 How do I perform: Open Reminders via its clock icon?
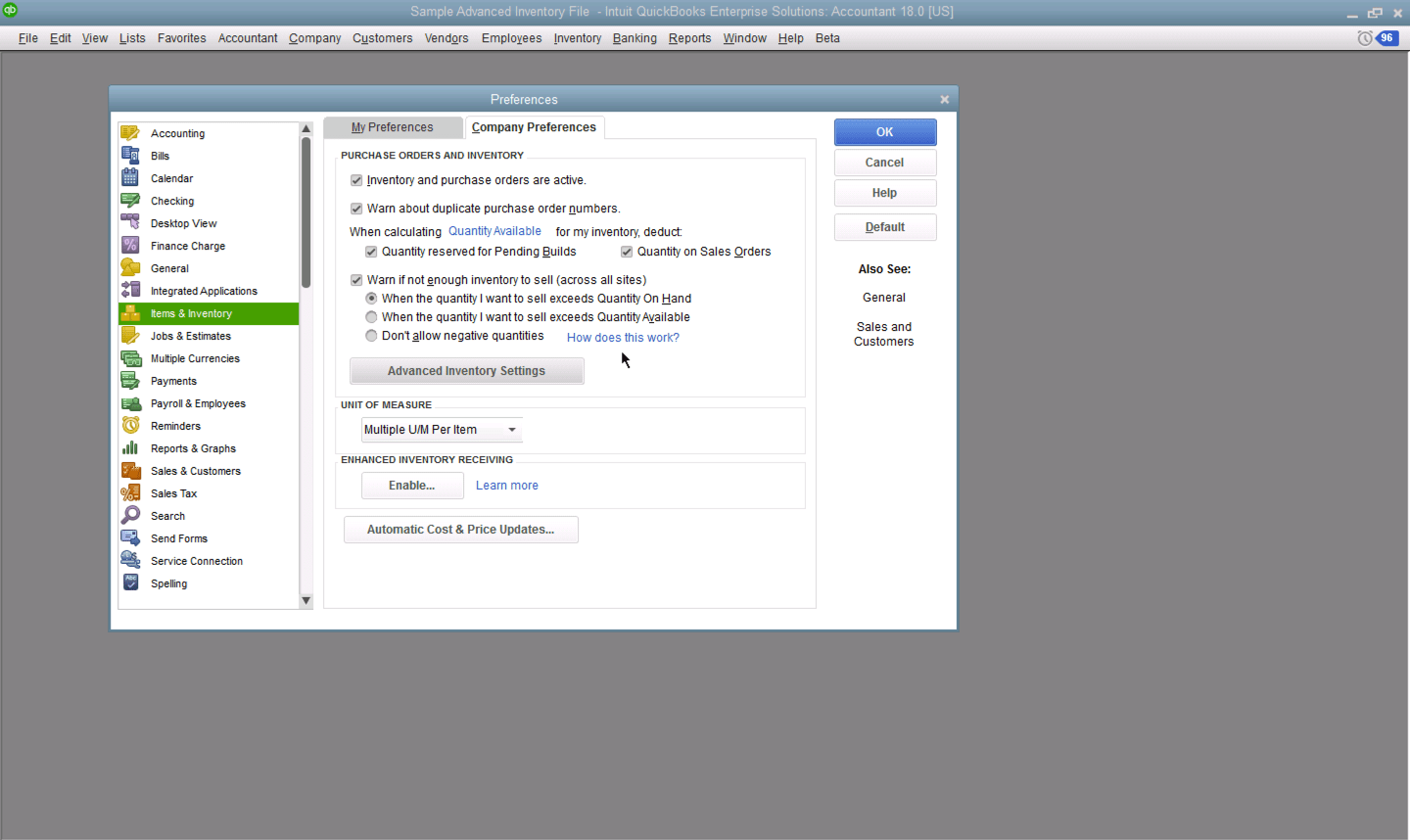pyautogui.click(x=130, y=426)
